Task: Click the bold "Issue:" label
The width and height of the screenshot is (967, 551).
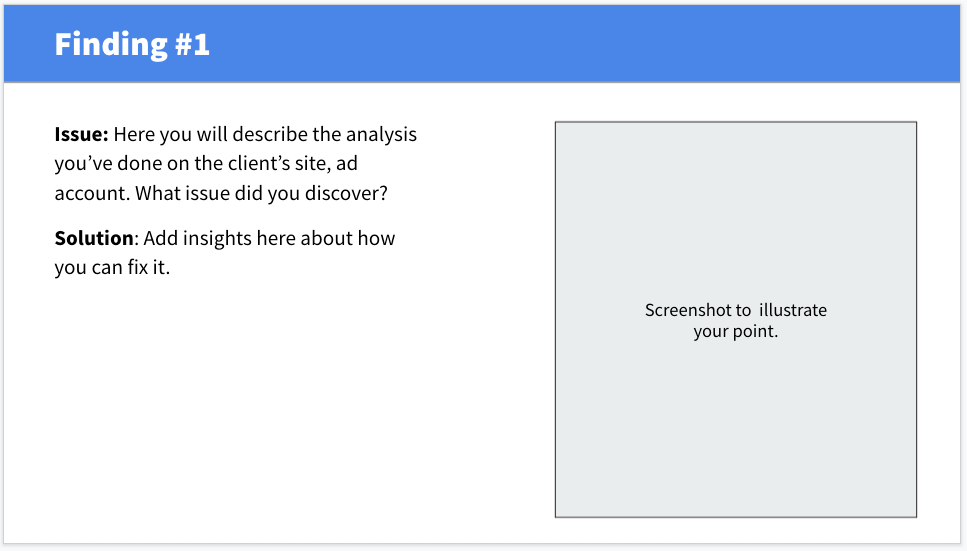Action: [x=81, y=134]
